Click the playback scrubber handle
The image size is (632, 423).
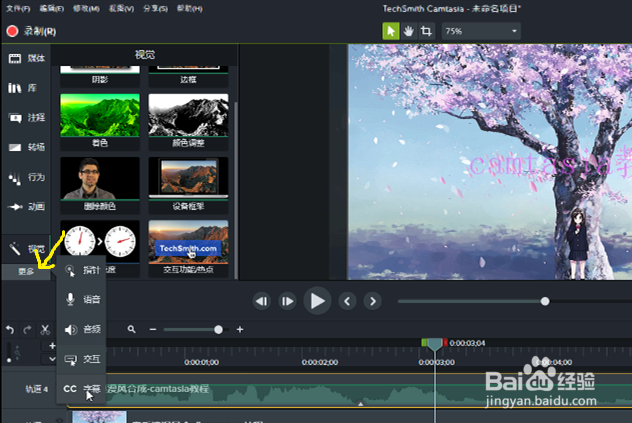[x=545, y=301]
